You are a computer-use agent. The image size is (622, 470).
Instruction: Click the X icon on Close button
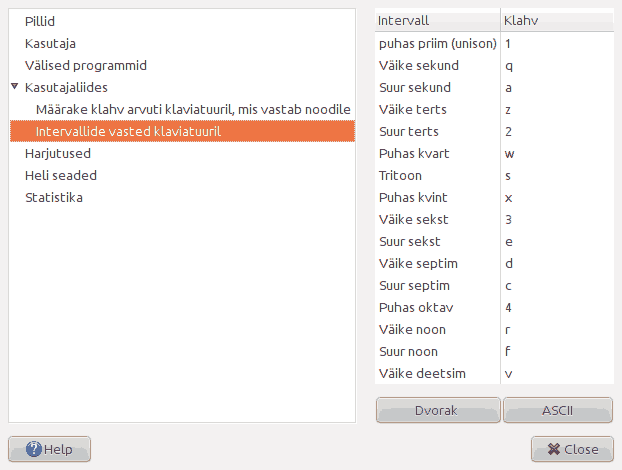coord(553,449)
